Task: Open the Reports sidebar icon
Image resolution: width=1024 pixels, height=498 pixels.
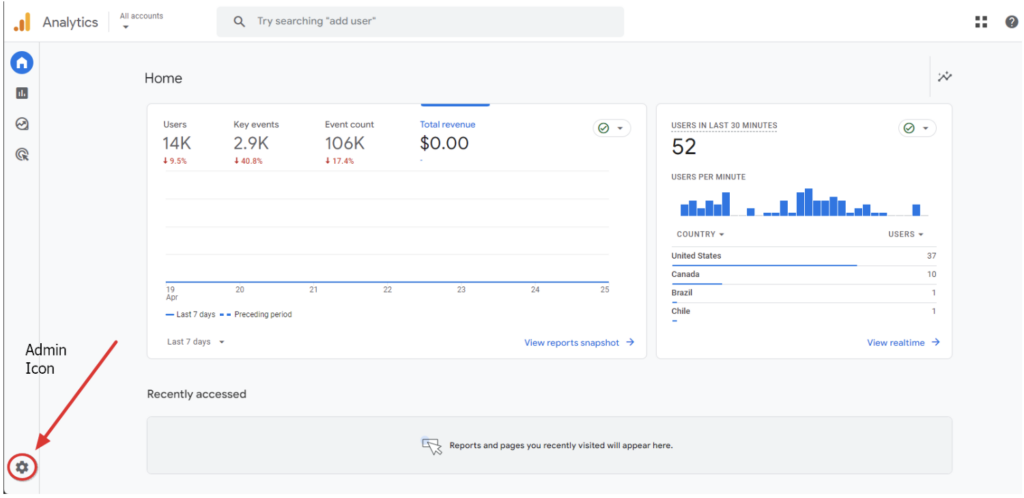Action: point(22,93)
